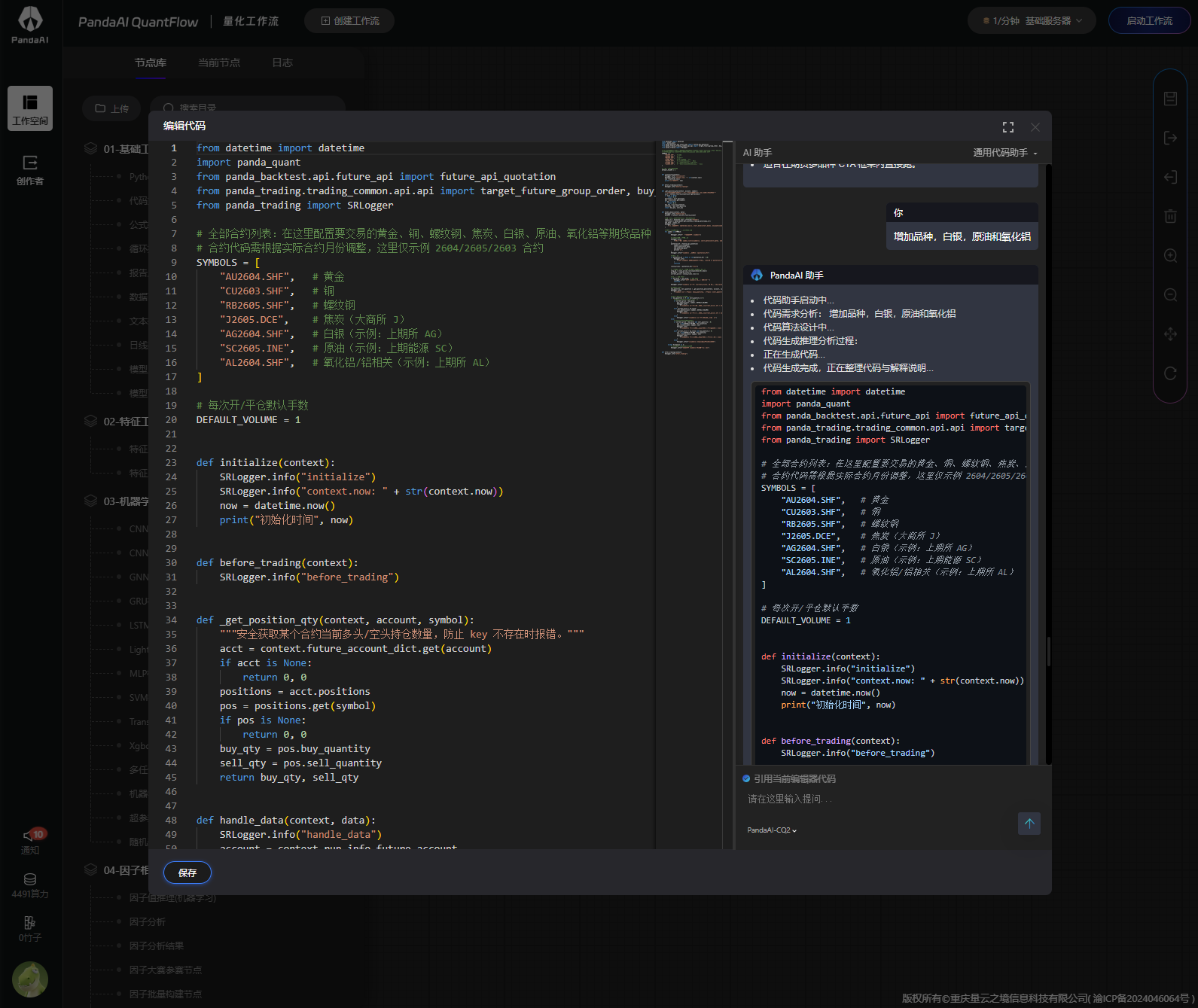Open the PandaAI-CQ2 model dropdown
The image size is (1198, 1008).
(x=772, y=830)
